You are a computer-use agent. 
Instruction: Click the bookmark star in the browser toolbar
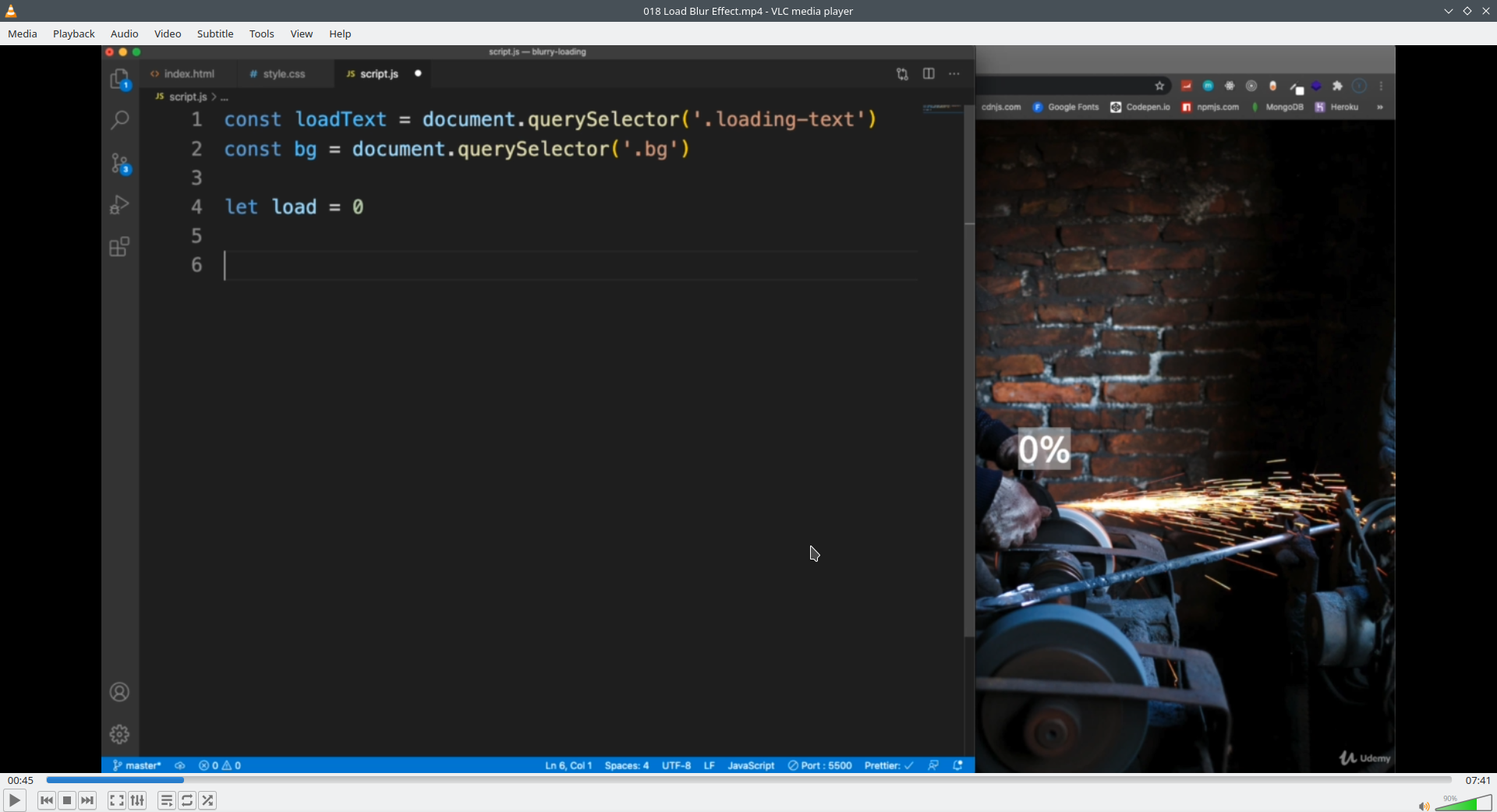click(1159, 86)
